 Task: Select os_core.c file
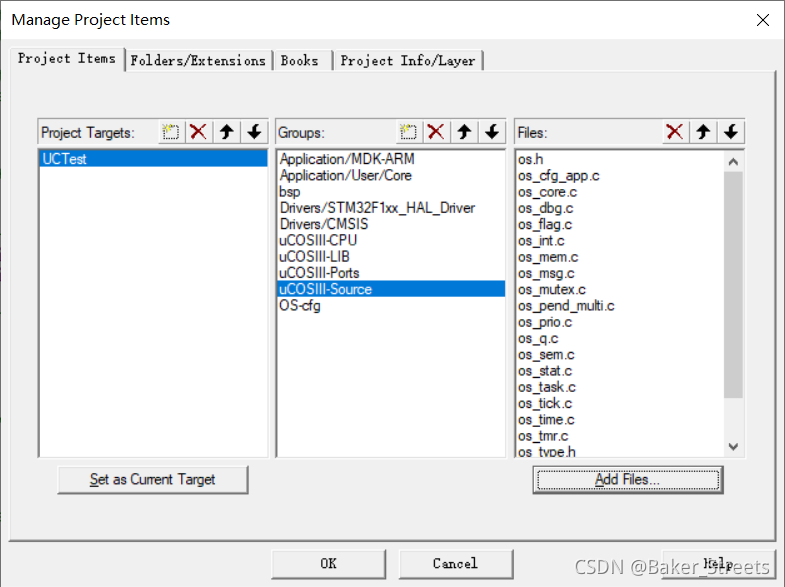click(x=620, y=192)
